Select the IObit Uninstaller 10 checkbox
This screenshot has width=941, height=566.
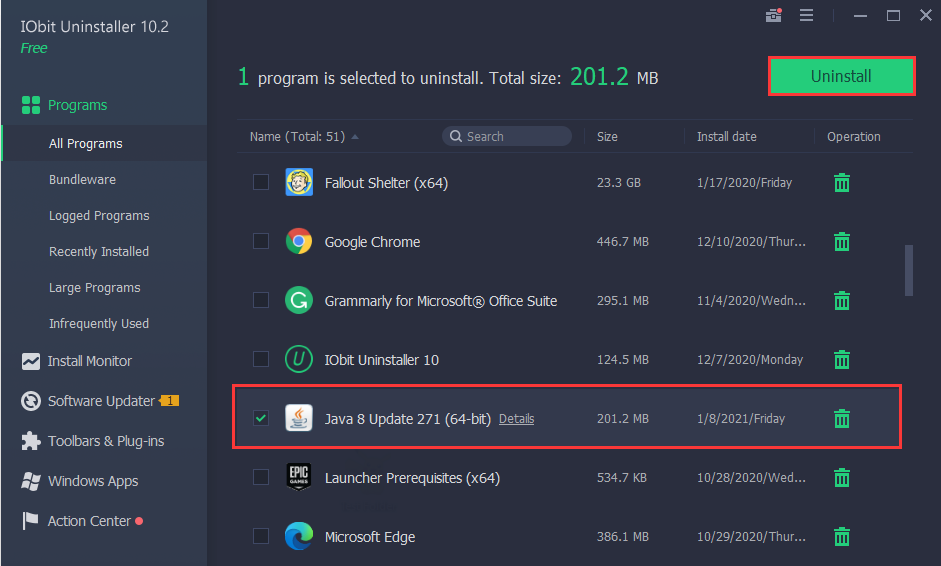(260, 359)
